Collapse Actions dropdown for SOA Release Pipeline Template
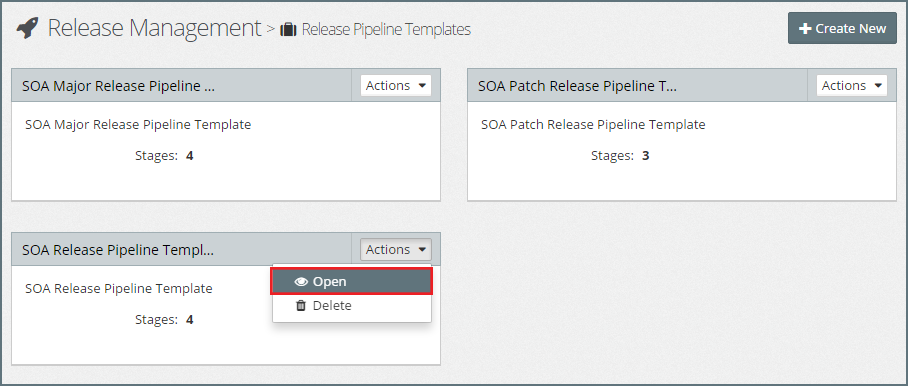 396,249
